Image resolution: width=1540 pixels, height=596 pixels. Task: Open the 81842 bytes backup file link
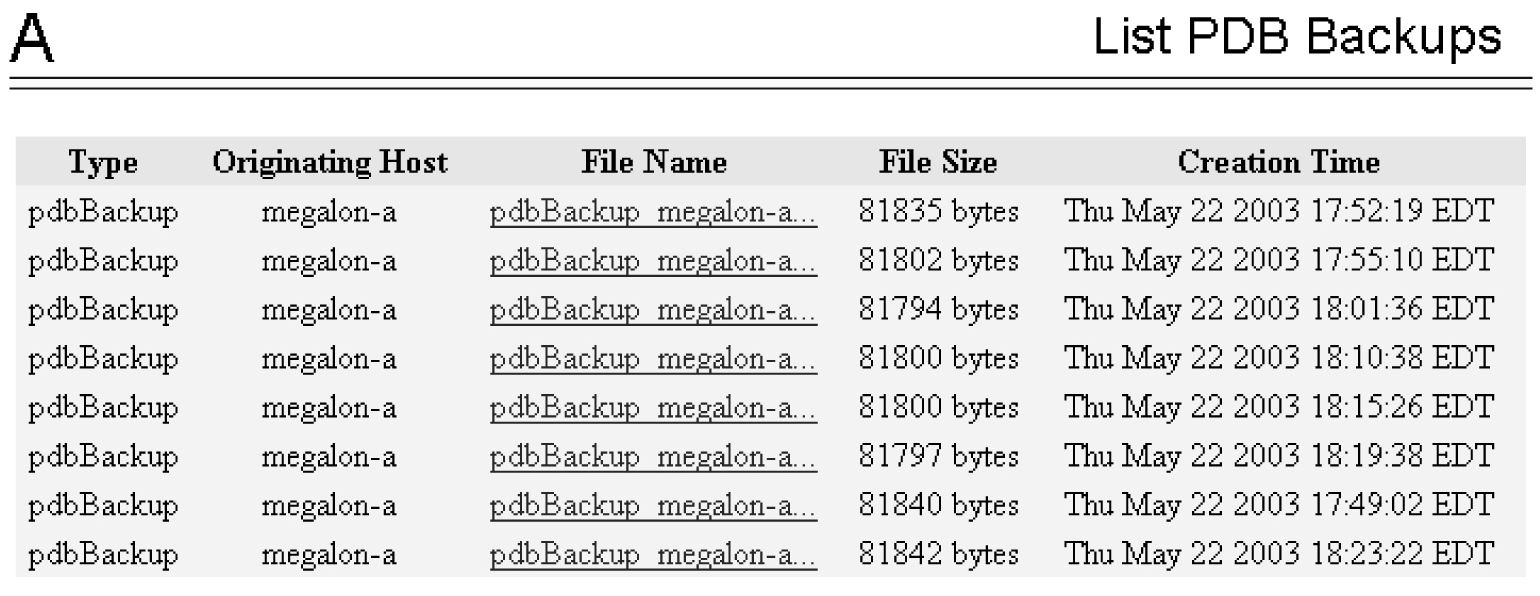coord(653,554)
